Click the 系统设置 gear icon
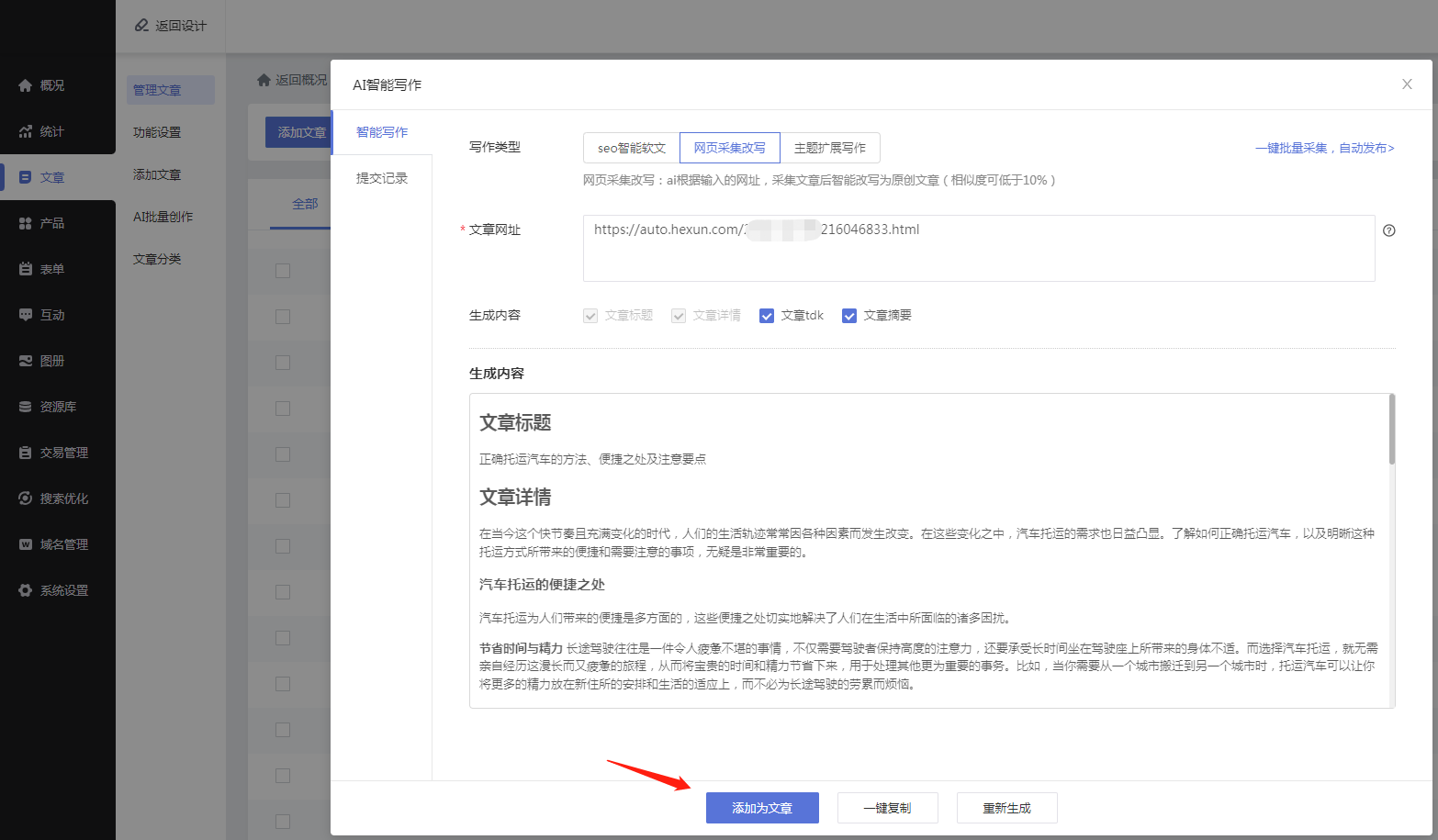This screenshot has width=1438, height=840. click(x=25, y=590)
